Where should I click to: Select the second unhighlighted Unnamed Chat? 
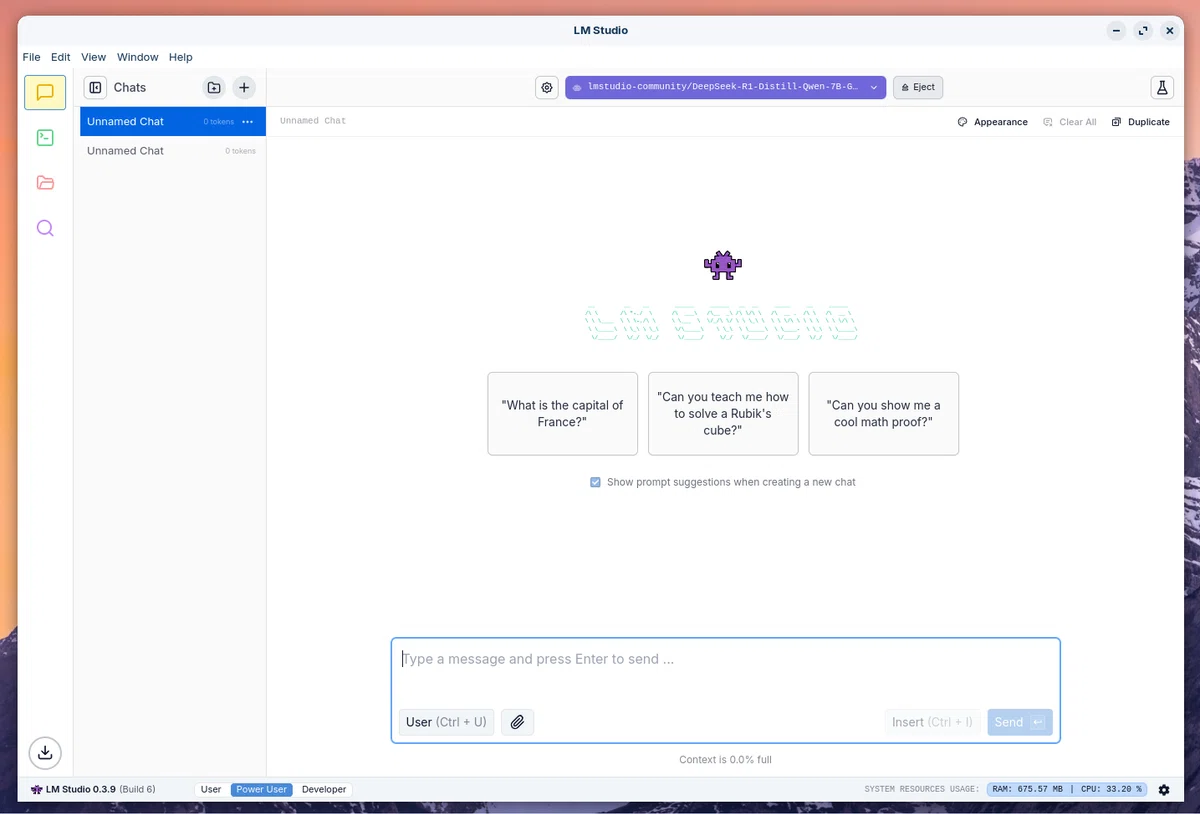[173, 151]
